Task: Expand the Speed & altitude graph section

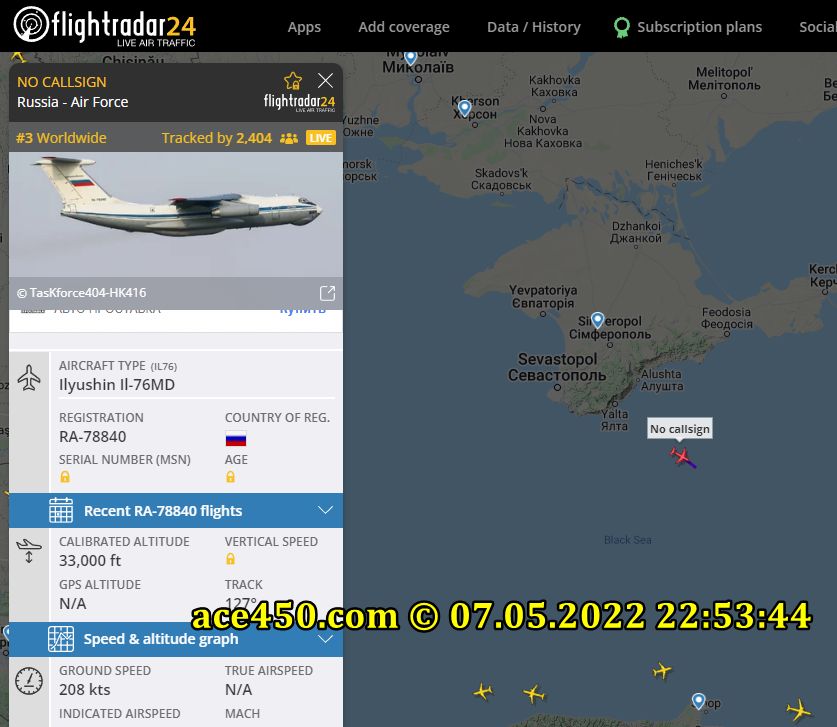Action: point(176,639)
